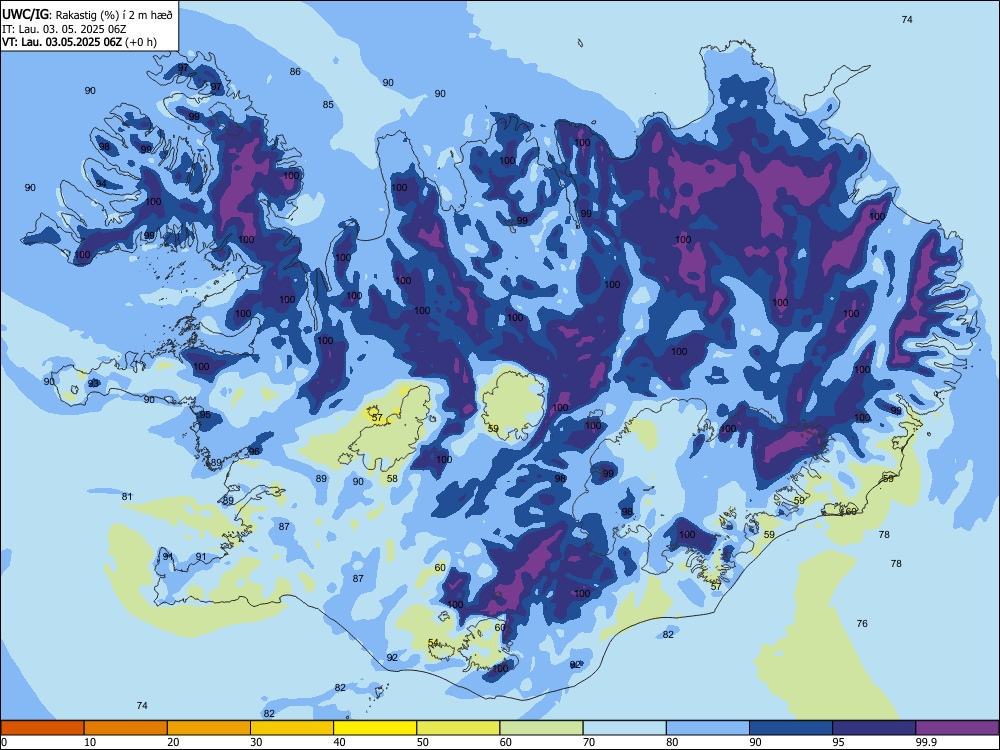Select the '54' humidity value near the south coast

click(x=433, y=642)
